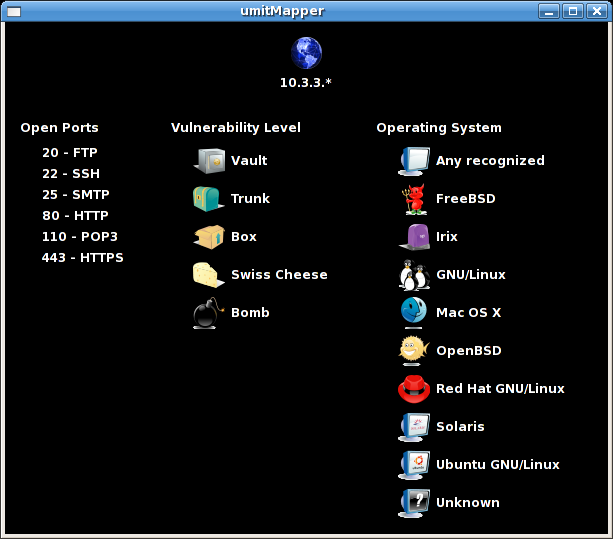Click the Any recognized label text
This screenshot has width=613, height=539.
tap(490, 161)
